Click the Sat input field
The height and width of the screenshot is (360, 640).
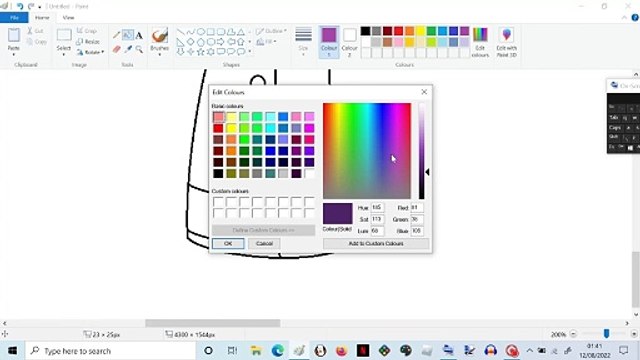pos(377,219)
